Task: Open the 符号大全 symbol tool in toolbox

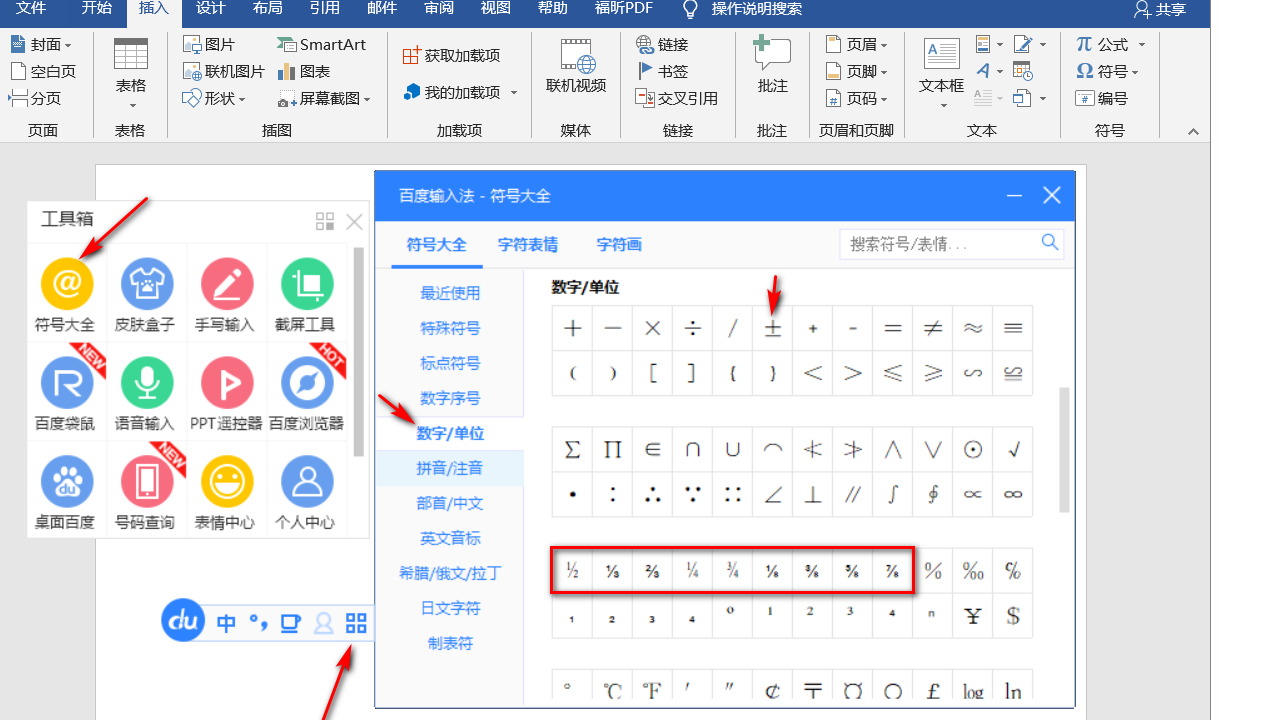Action: (x=67, y=294)
